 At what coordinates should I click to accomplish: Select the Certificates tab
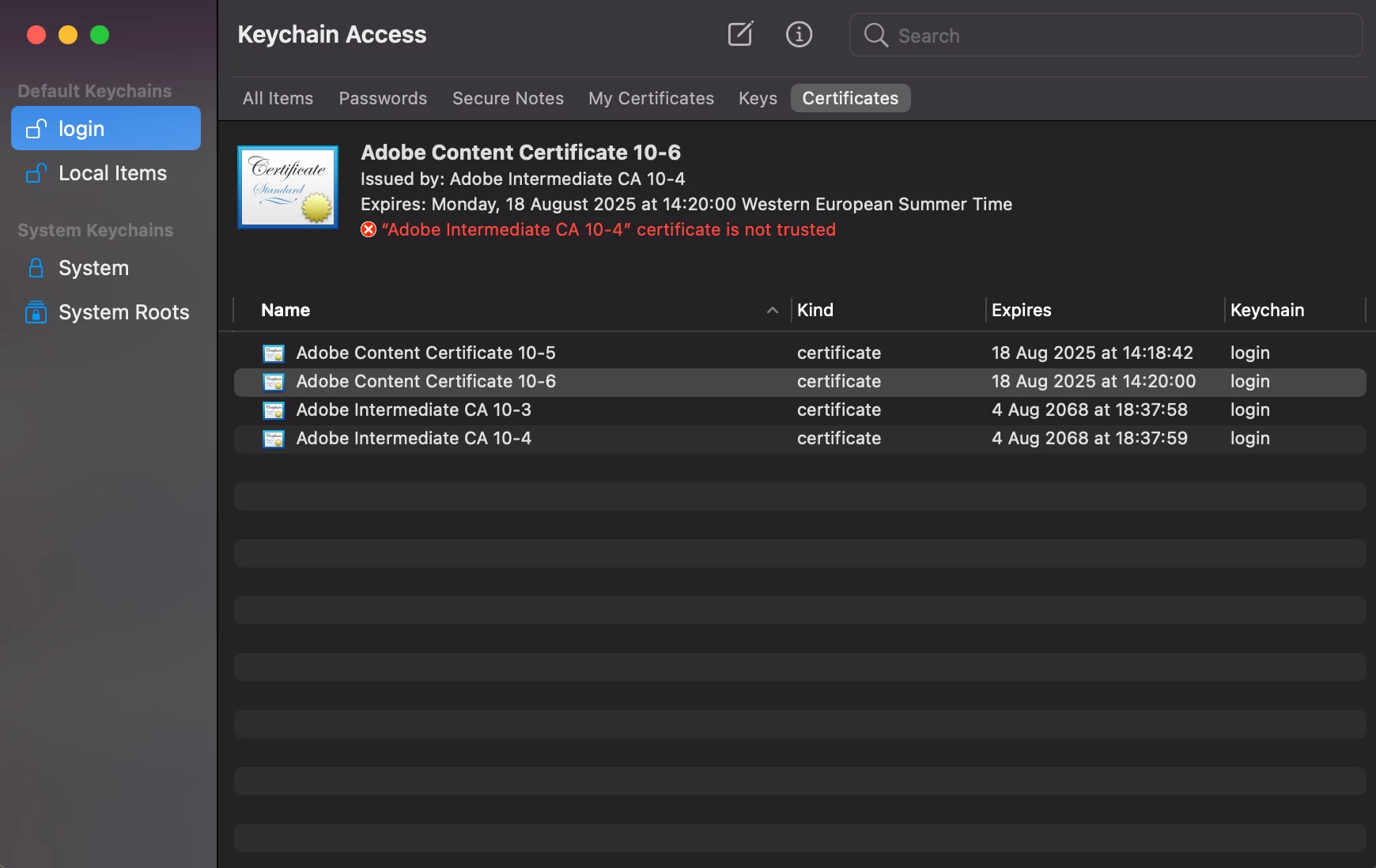point(850,98)
